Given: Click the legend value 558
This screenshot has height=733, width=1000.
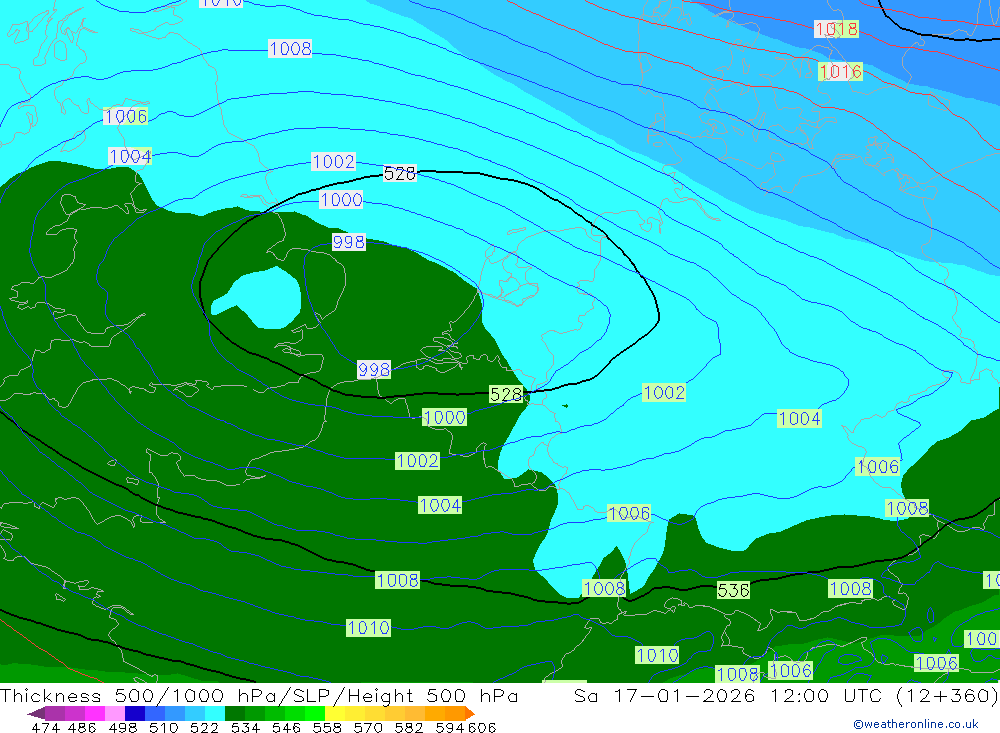Looking at the screenshot, I should tap(327, 727).
